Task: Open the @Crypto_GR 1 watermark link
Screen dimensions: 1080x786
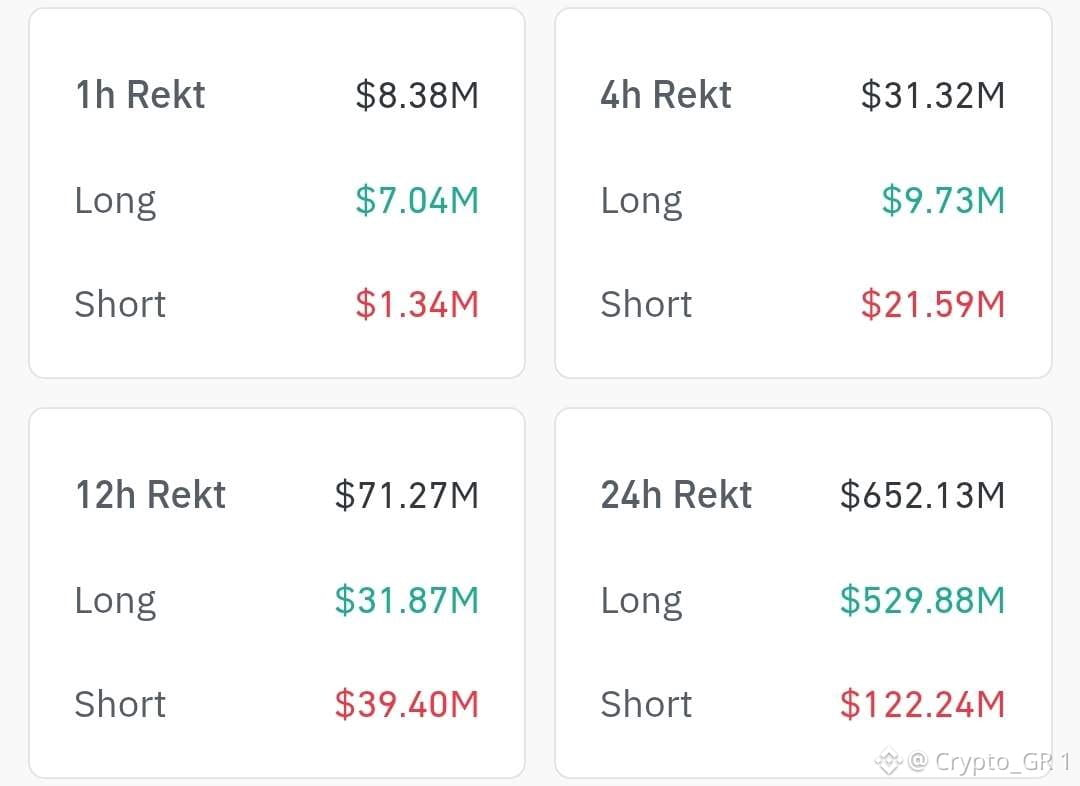Action: [988, 761]
